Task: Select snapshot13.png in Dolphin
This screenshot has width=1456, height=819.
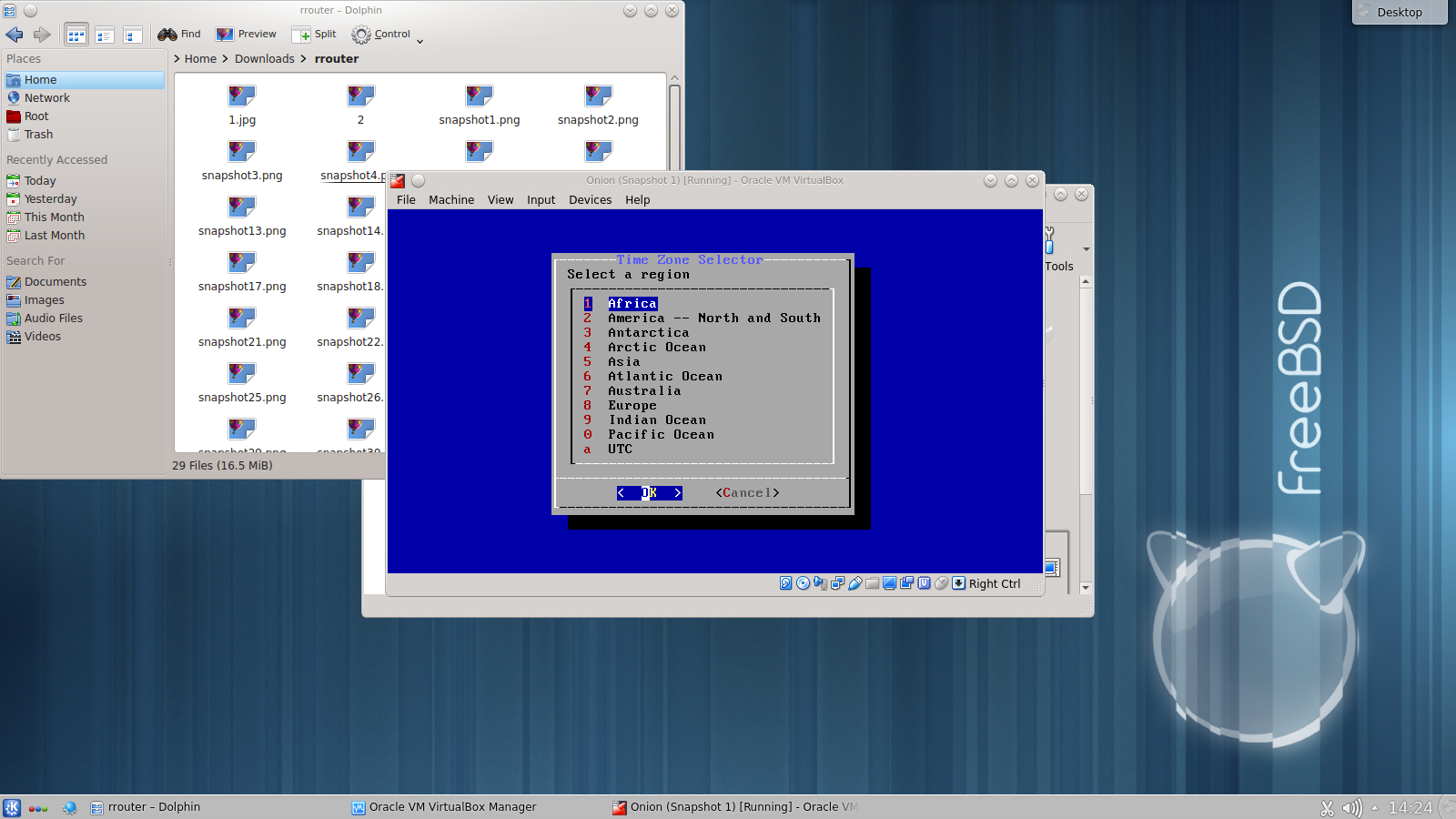Action: 242,216
